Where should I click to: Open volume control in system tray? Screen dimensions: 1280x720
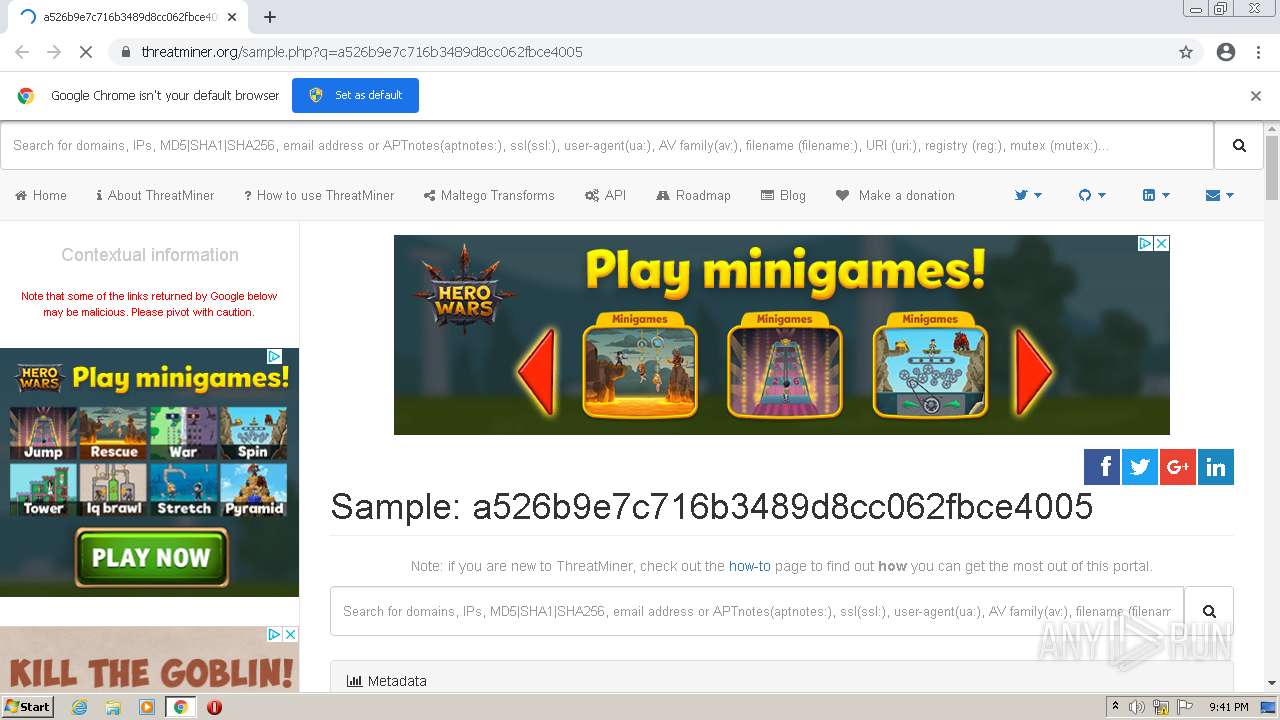(x=1137, y=707)
